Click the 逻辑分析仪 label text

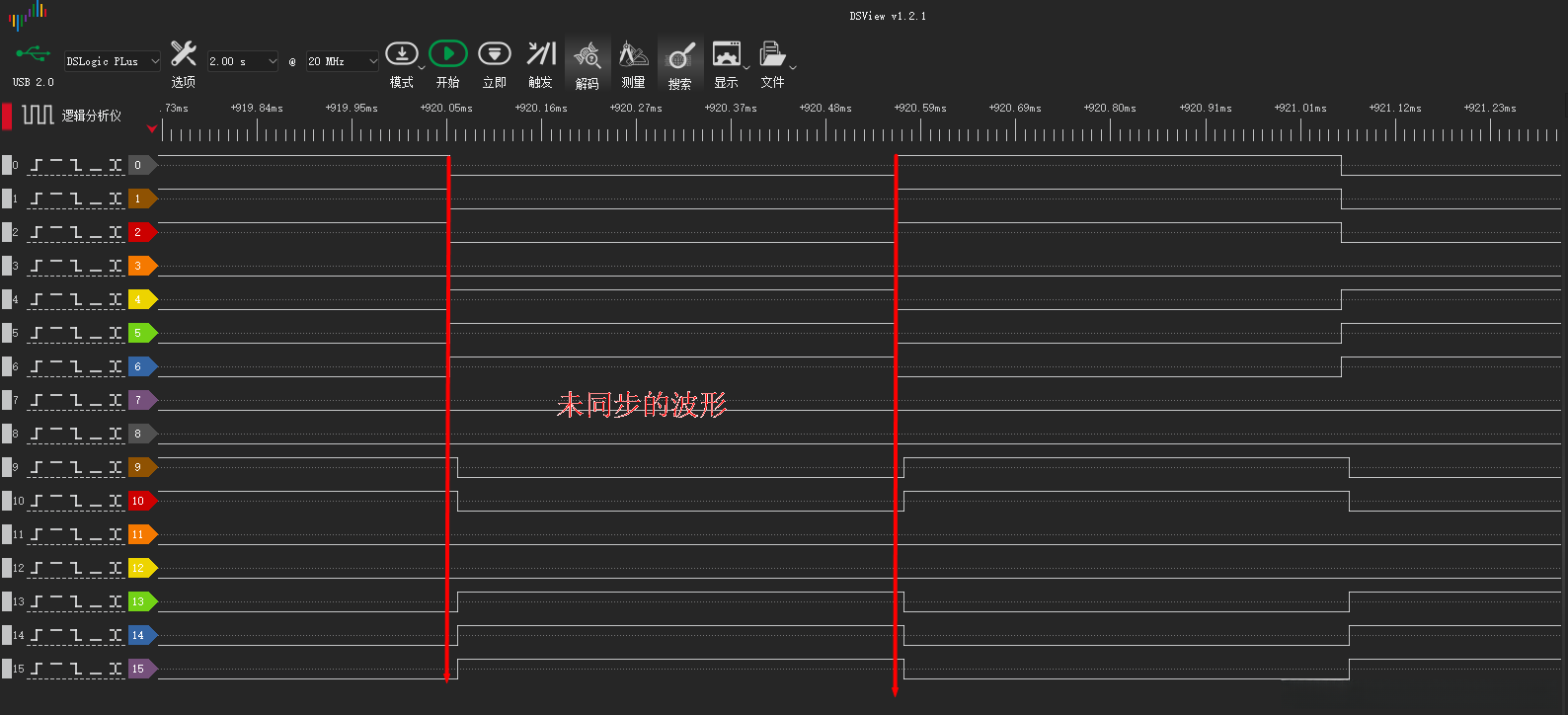coord(92,116)
